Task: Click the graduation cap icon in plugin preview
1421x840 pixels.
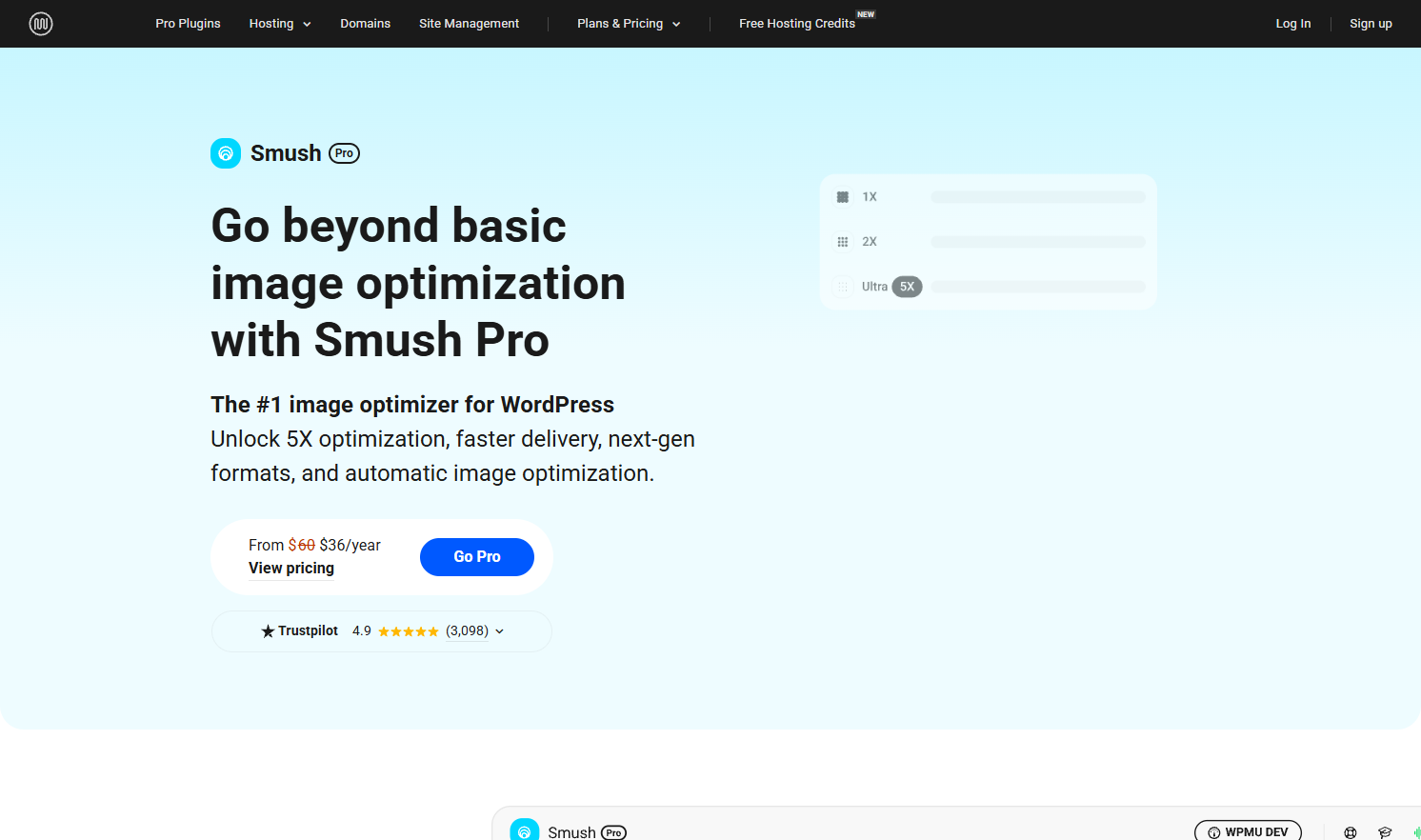Action: (x=1385, y=832)
